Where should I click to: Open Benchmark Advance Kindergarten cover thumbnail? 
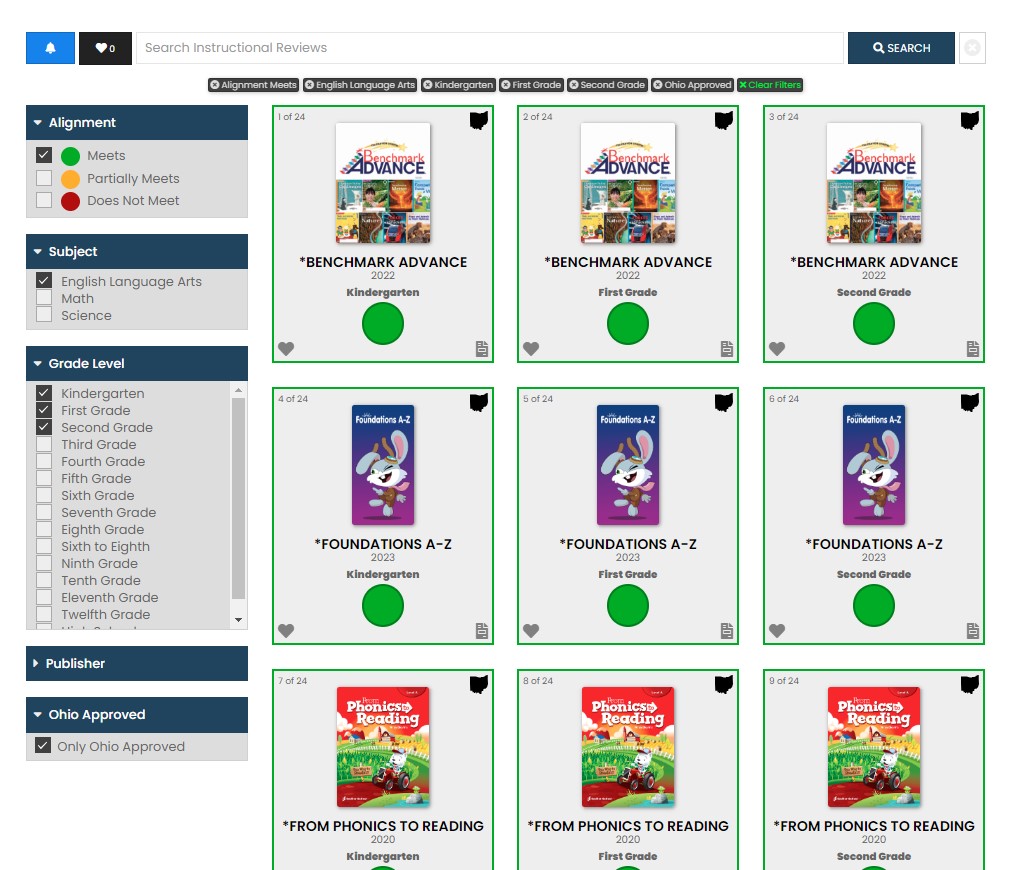[383, 183]
